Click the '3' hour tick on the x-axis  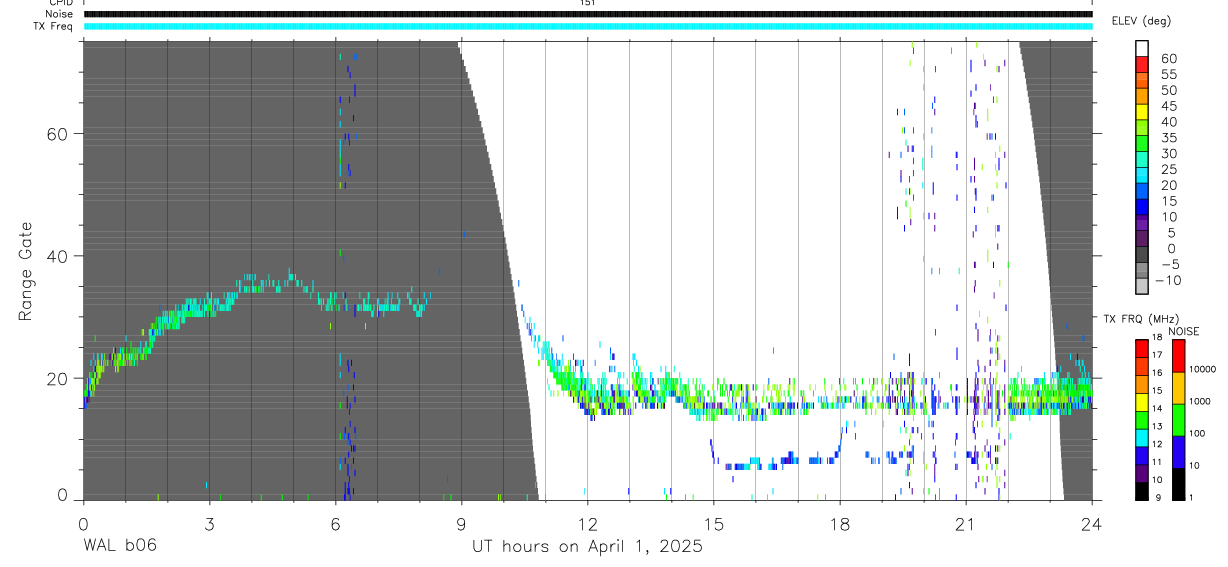click(x=209, y=523)
